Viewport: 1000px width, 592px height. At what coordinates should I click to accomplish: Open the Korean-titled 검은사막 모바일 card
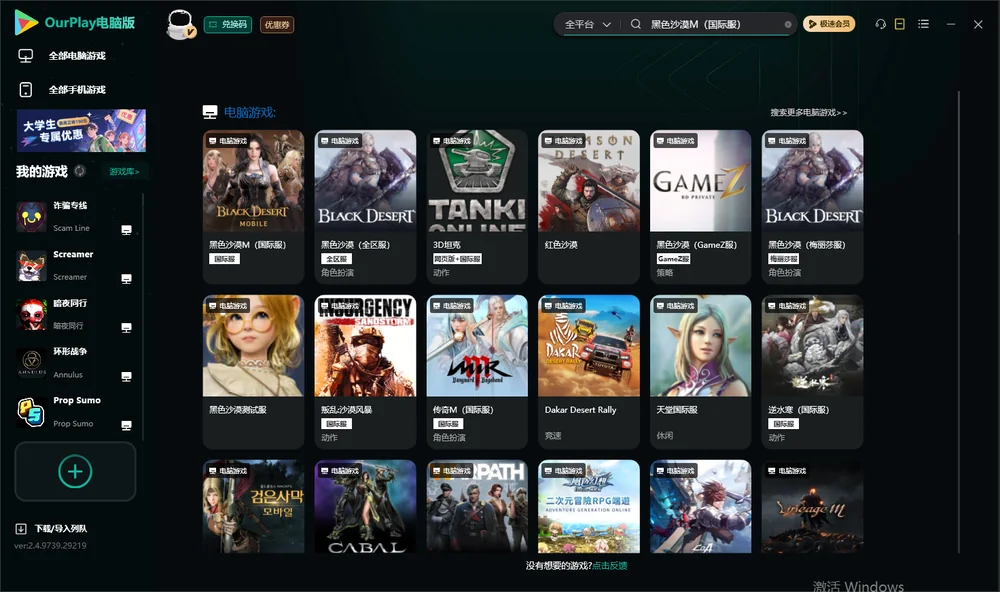253,507
